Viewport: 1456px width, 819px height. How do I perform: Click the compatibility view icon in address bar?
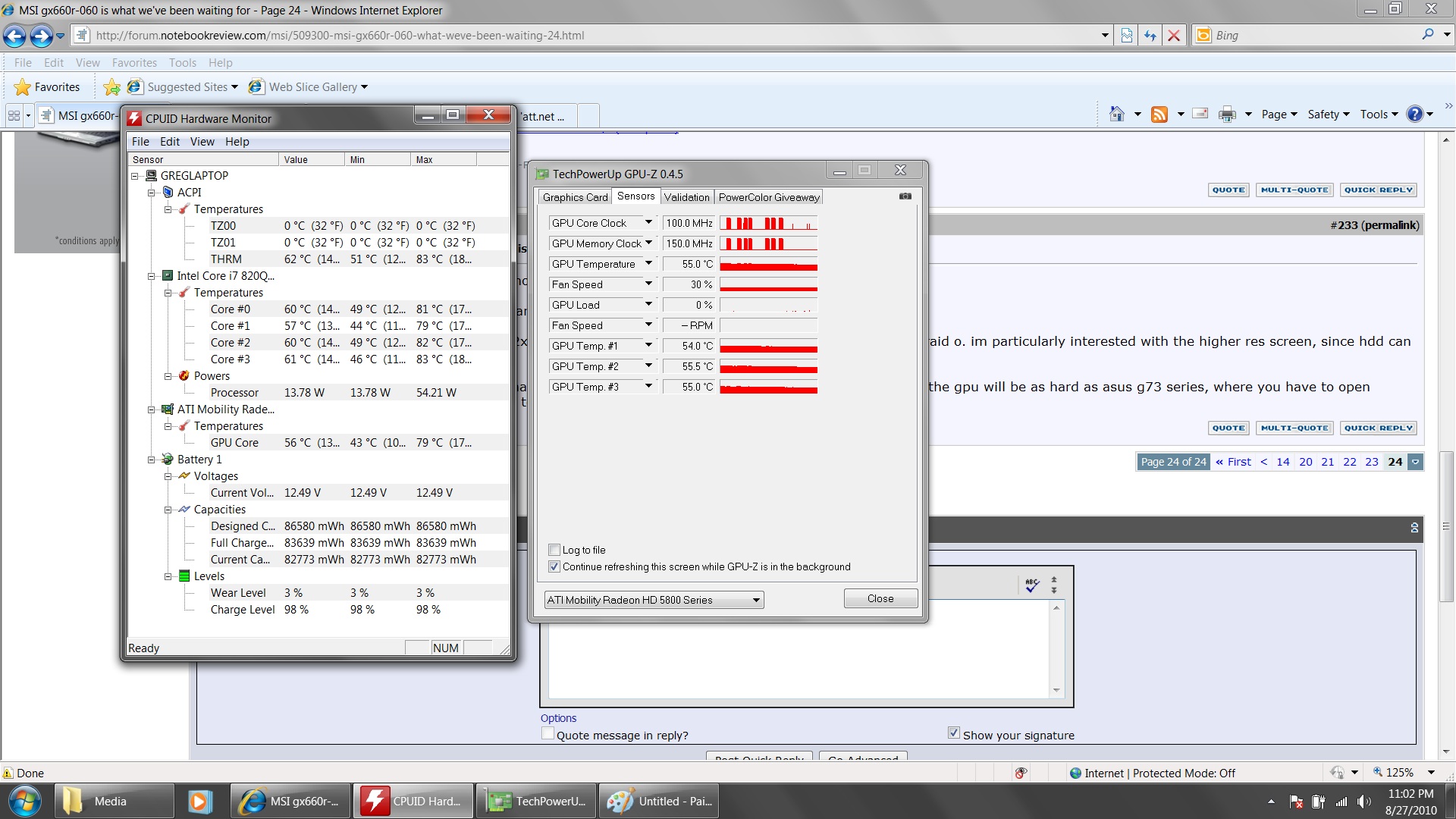point(1127,36)
